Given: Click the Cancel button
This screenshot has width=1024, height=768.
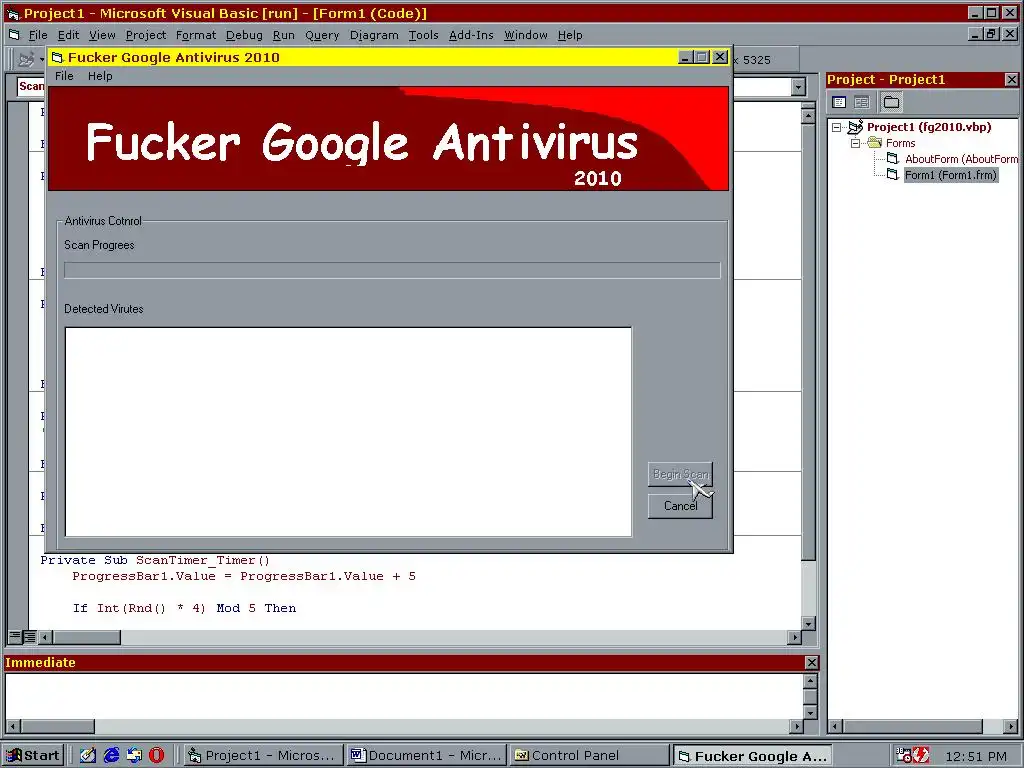Looking at the screenshot, I should pyautogui.click(x=680, y=506).
